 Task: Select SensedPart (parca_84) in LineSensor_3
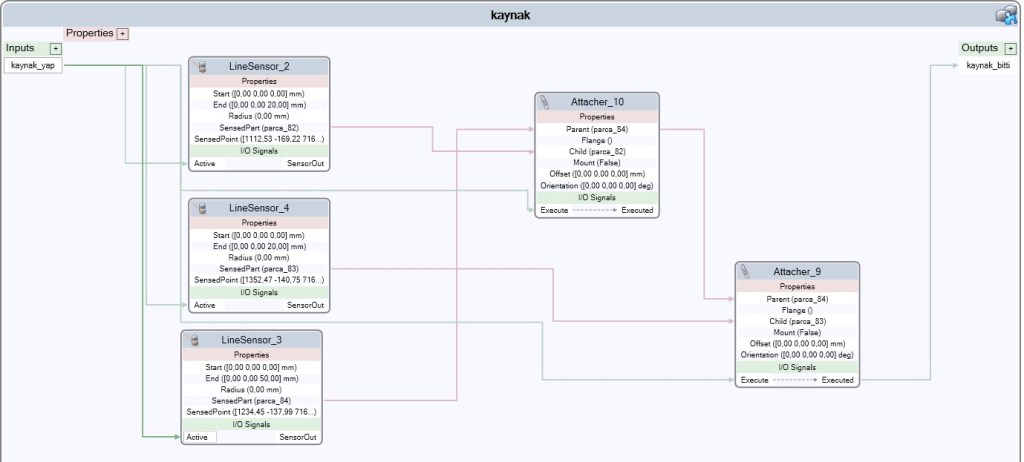(251, 400)
